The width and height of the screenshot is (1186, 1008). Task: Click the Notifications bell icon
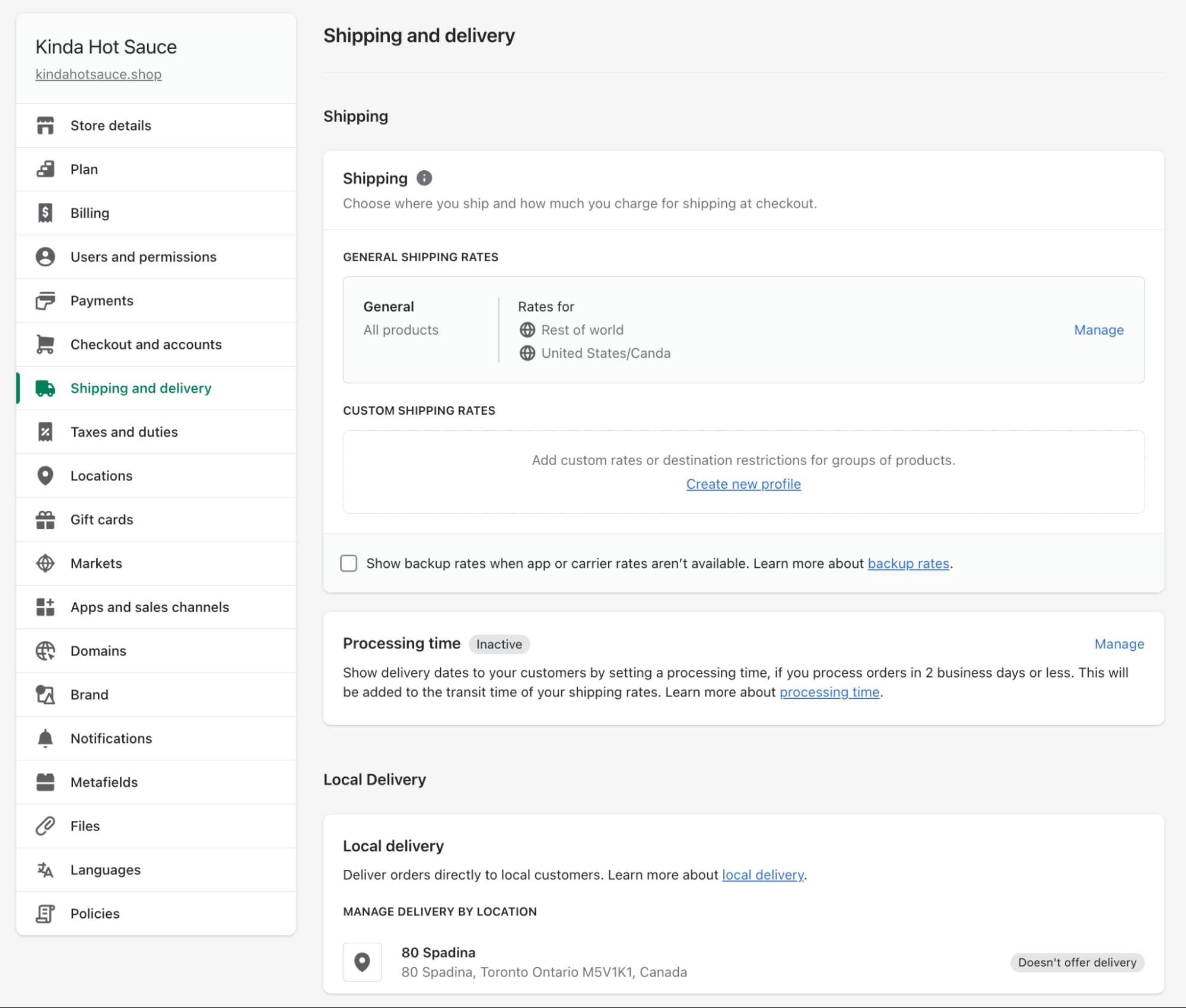pyautogui.click(x=45, y=738)
